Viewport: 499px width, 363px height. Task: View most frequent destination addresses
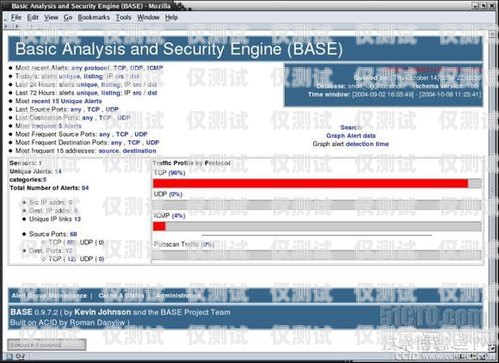139,151
